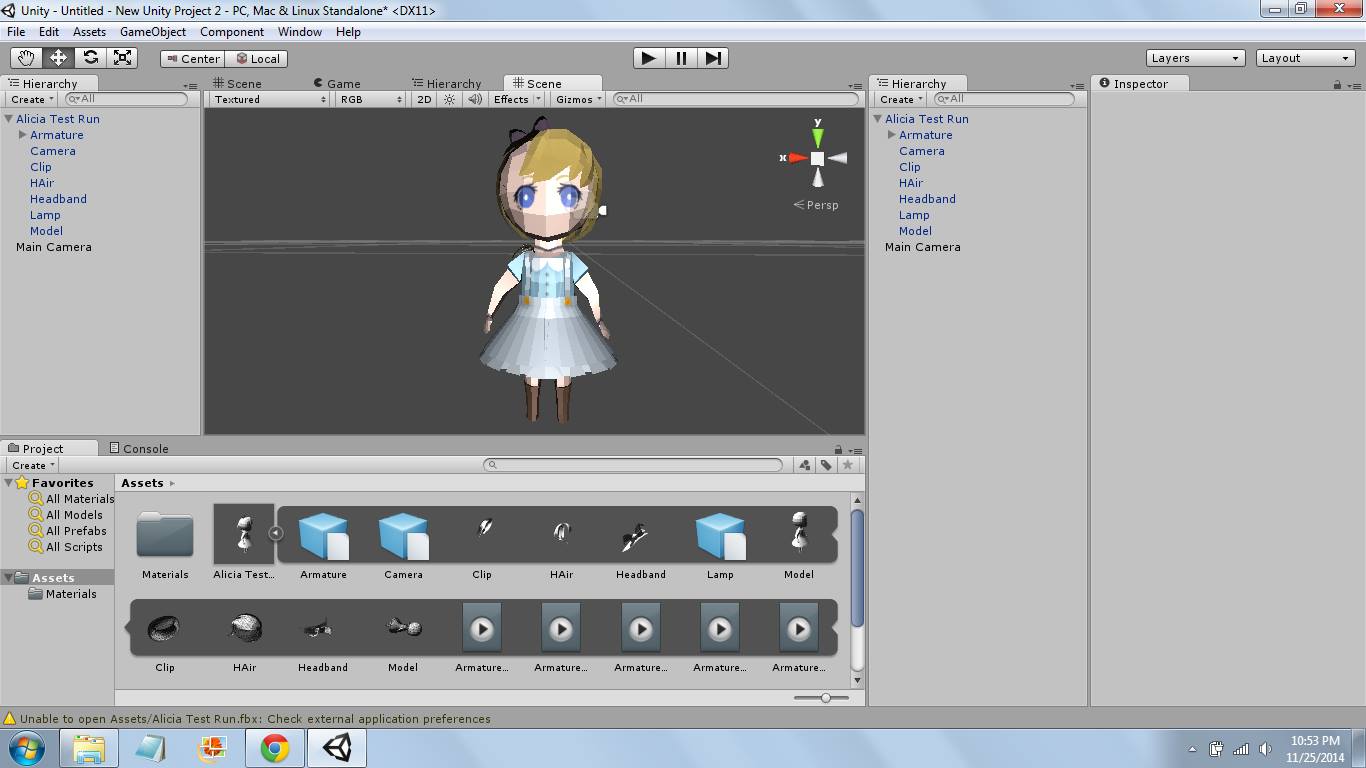Open the Textured draw mode dropdown
The image size is (1366, 768).
[x=269, y=99]
